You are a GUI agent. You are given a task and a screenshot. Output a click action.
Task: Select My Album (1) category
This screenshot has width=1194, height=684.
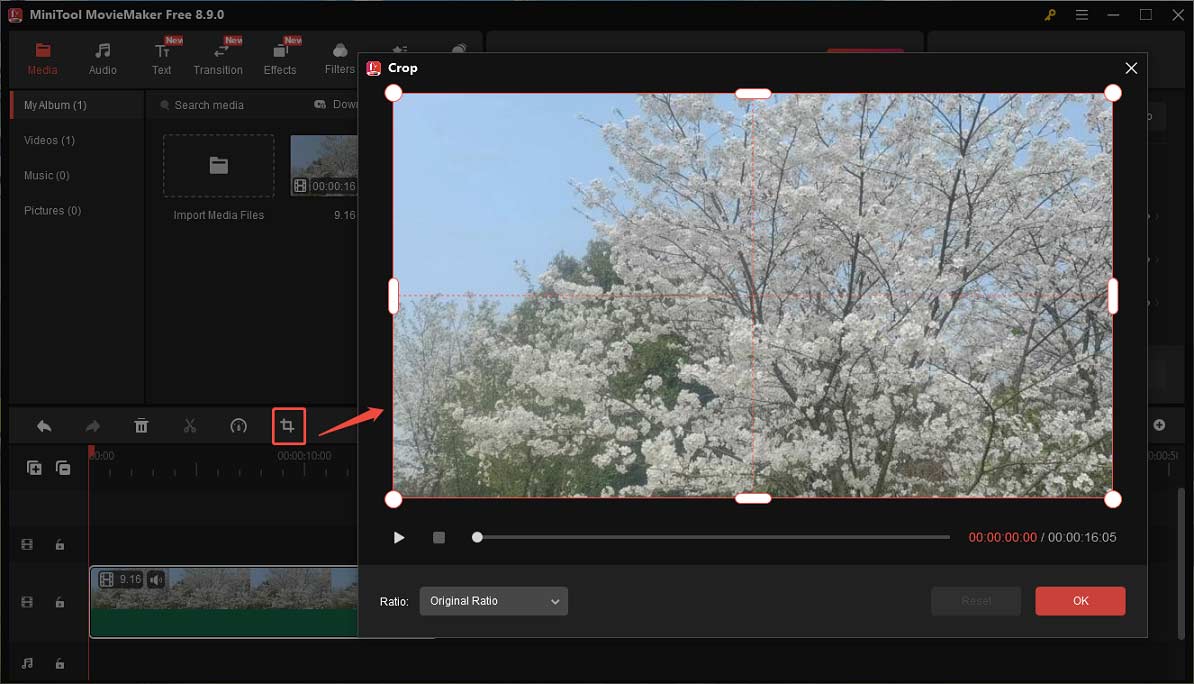(77, 105)
